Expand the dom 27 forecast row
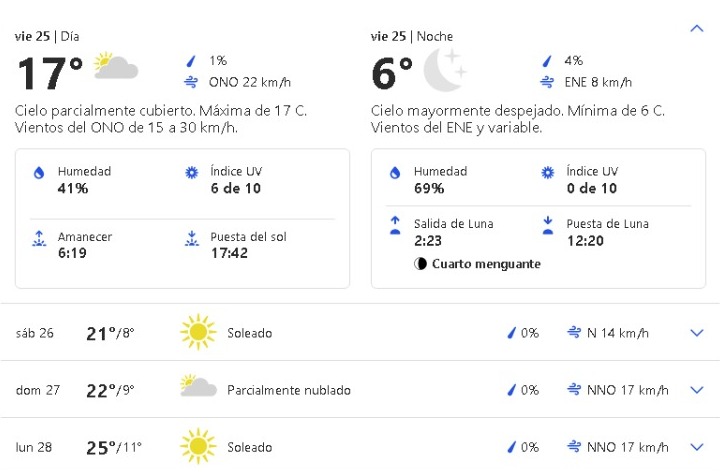Screen dimensions: 720x472 click(697, 390)
